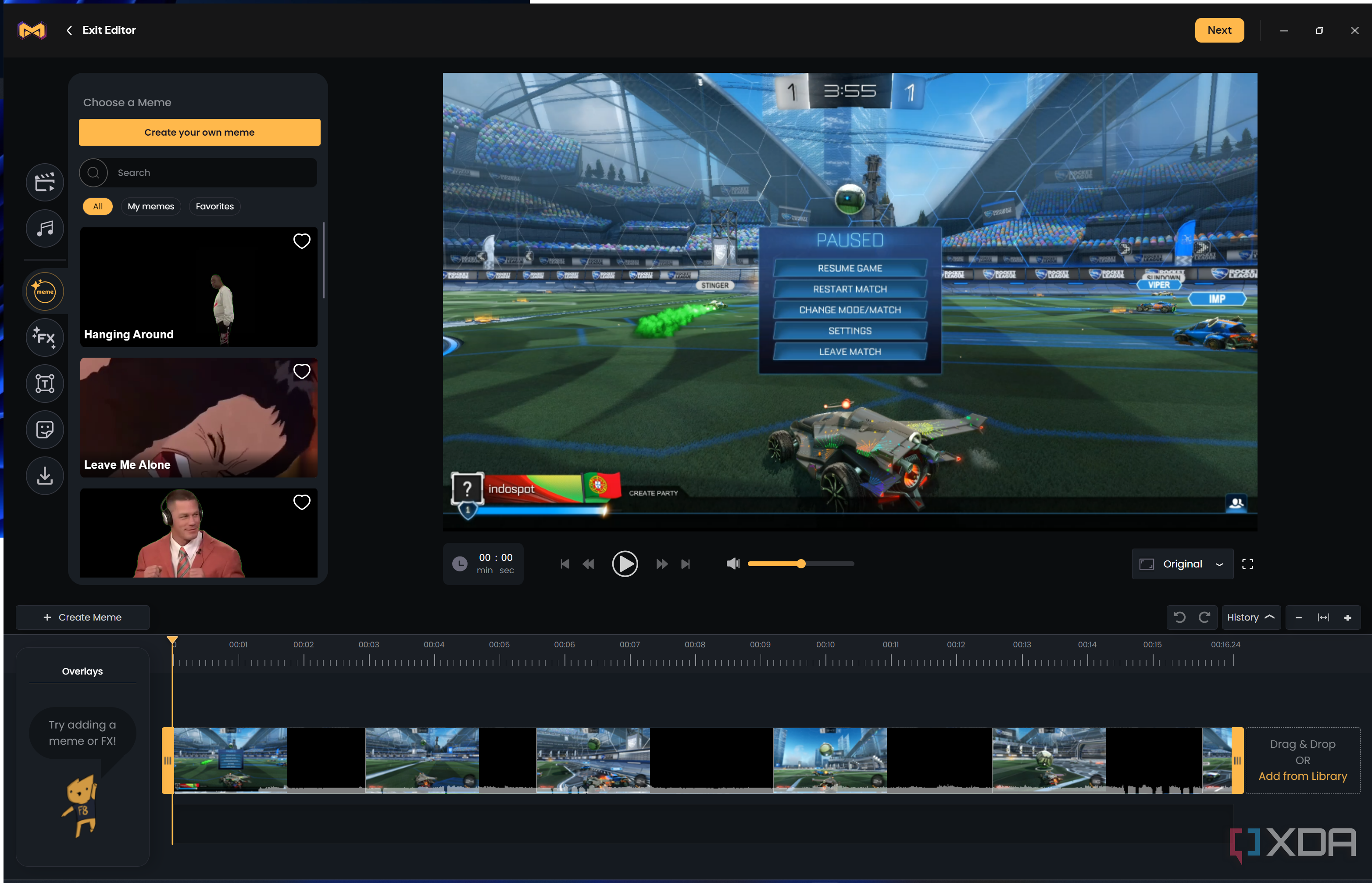Skip to the clip end
The width and height of the screenshot is (1372, 883).
click(686, 564)
